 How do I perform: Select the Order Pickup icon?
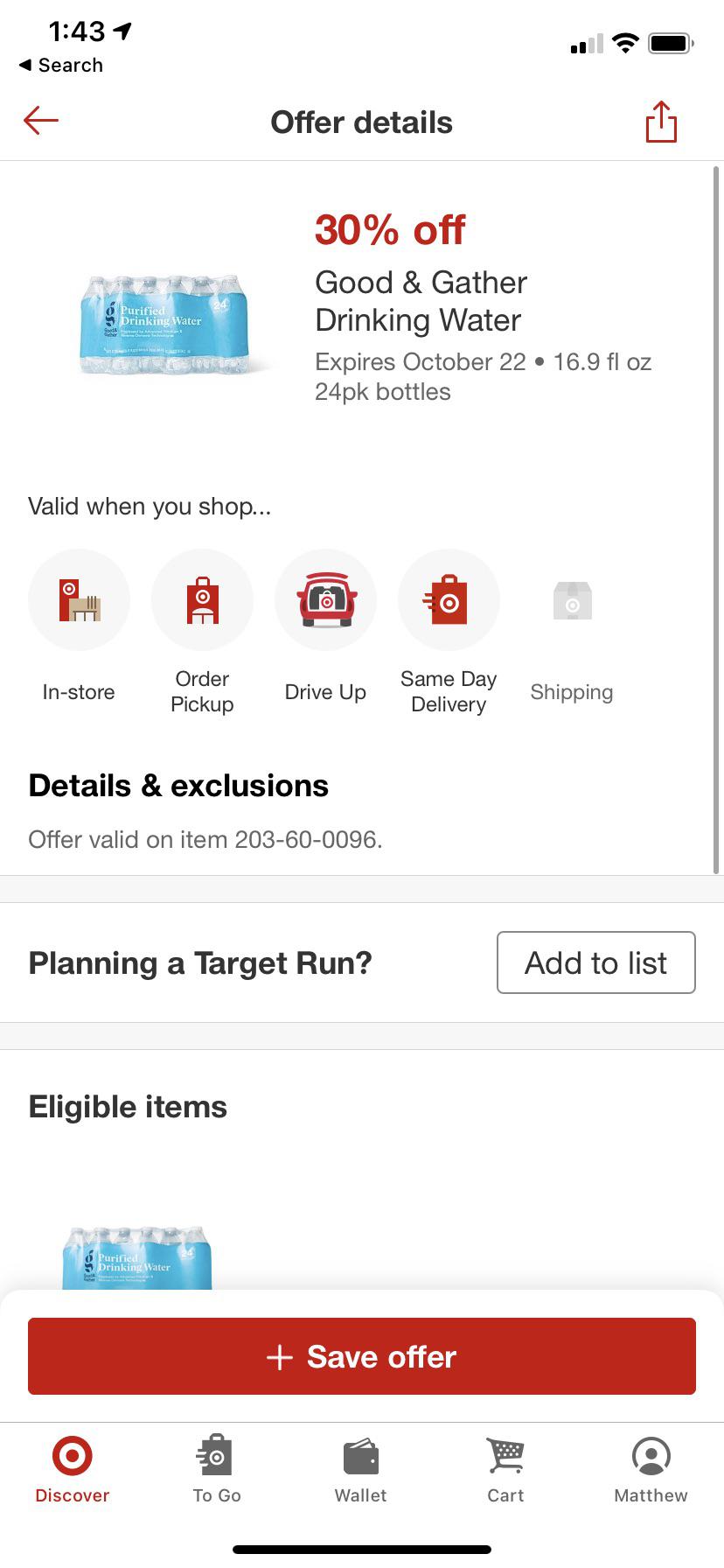click(x=202, y=599)
